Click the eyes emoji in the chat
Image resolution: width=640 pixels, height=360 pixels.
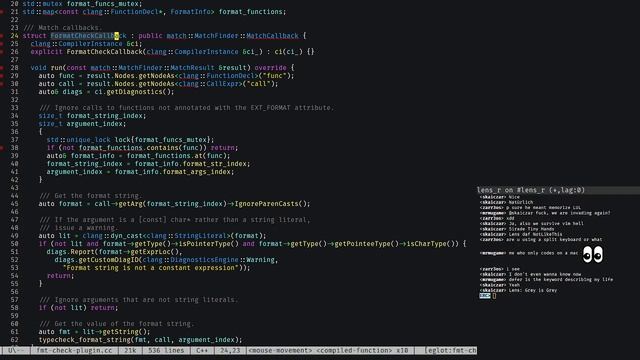click(592, 255)
